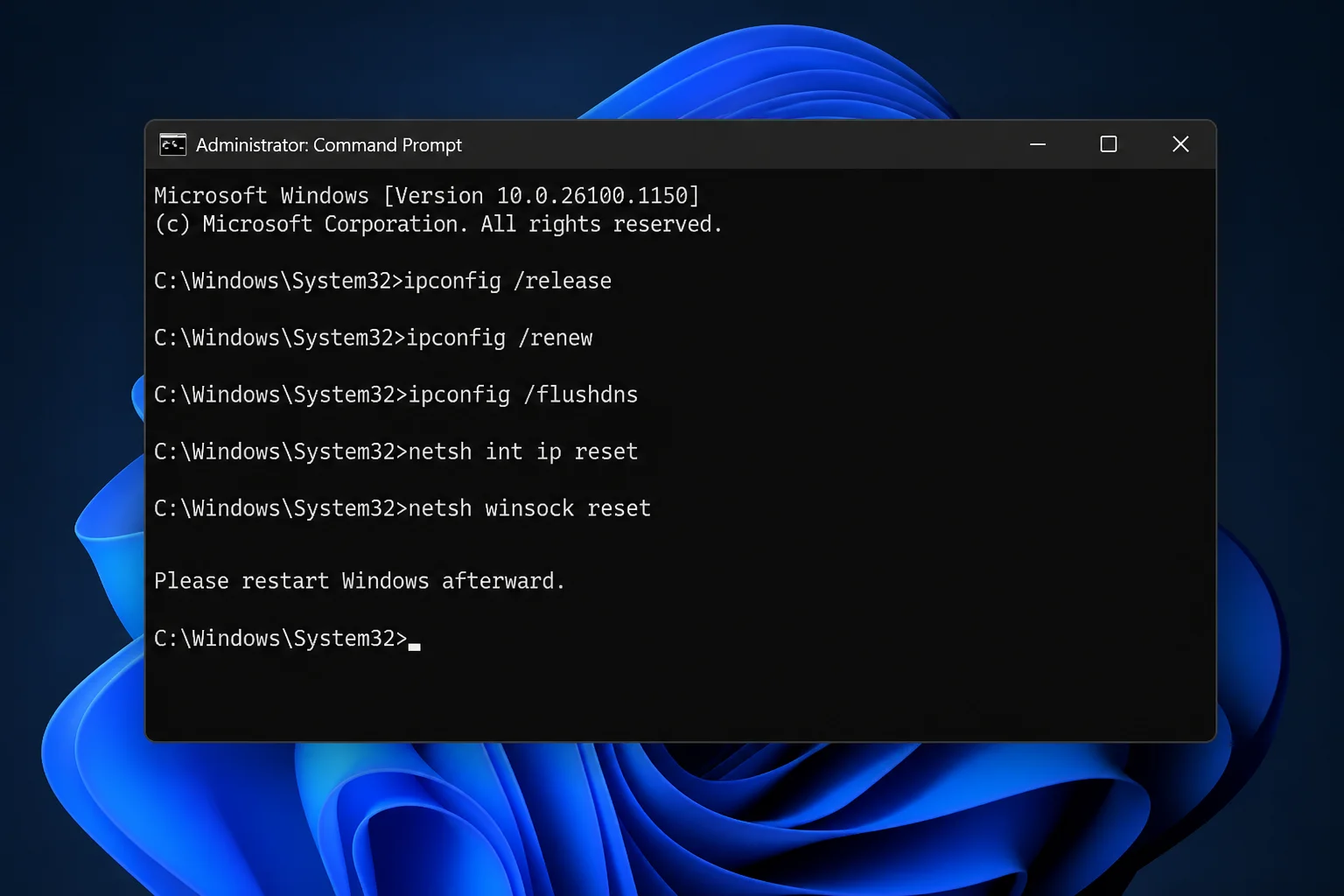Click the Command Prompt icon in title bar
This screenshot has height=896, width=1344.
[x=172, y=144]
